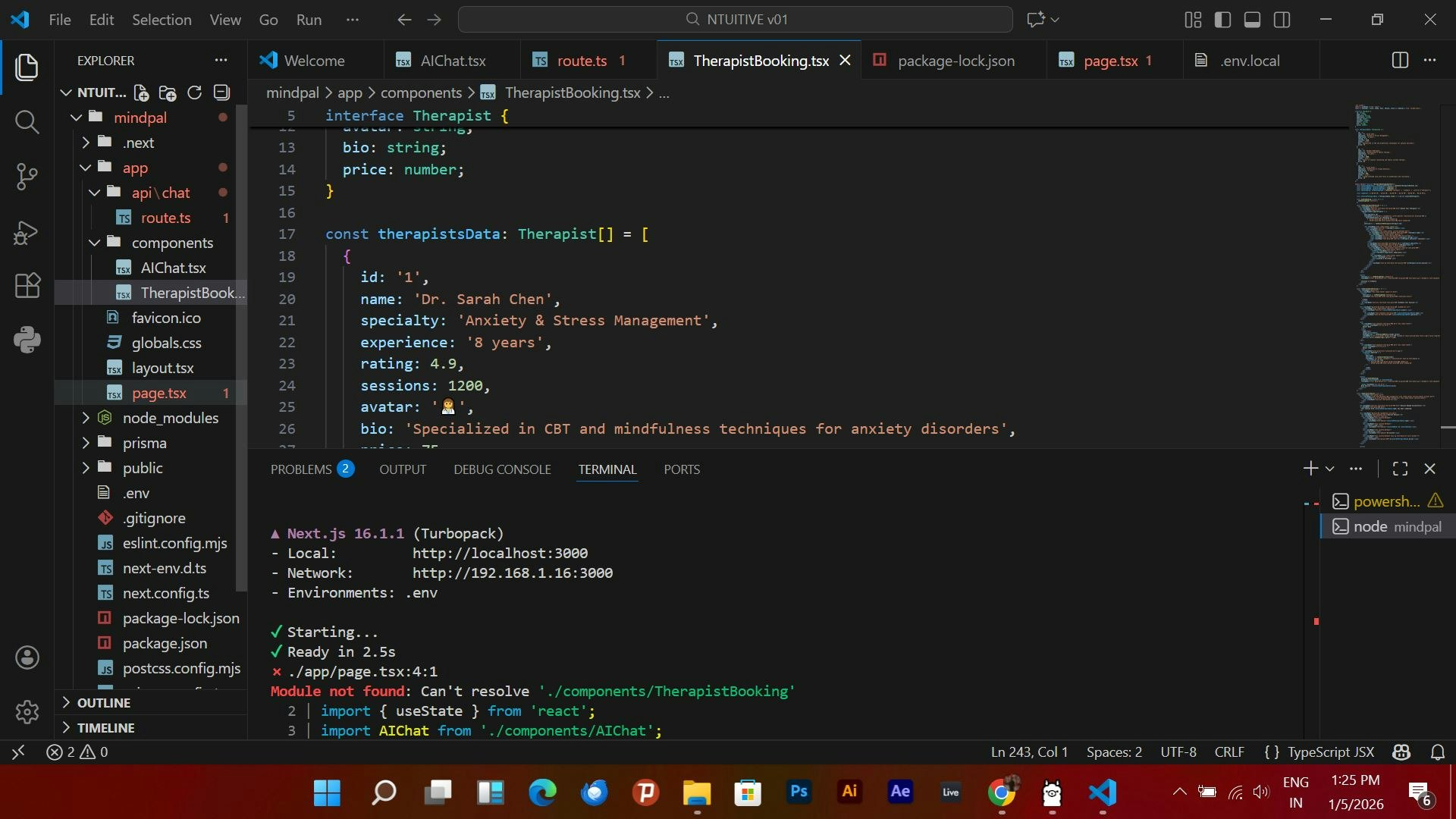Open the Extensions view
Viewport: 1456px width, 819px height.
(x=27, y=286)
